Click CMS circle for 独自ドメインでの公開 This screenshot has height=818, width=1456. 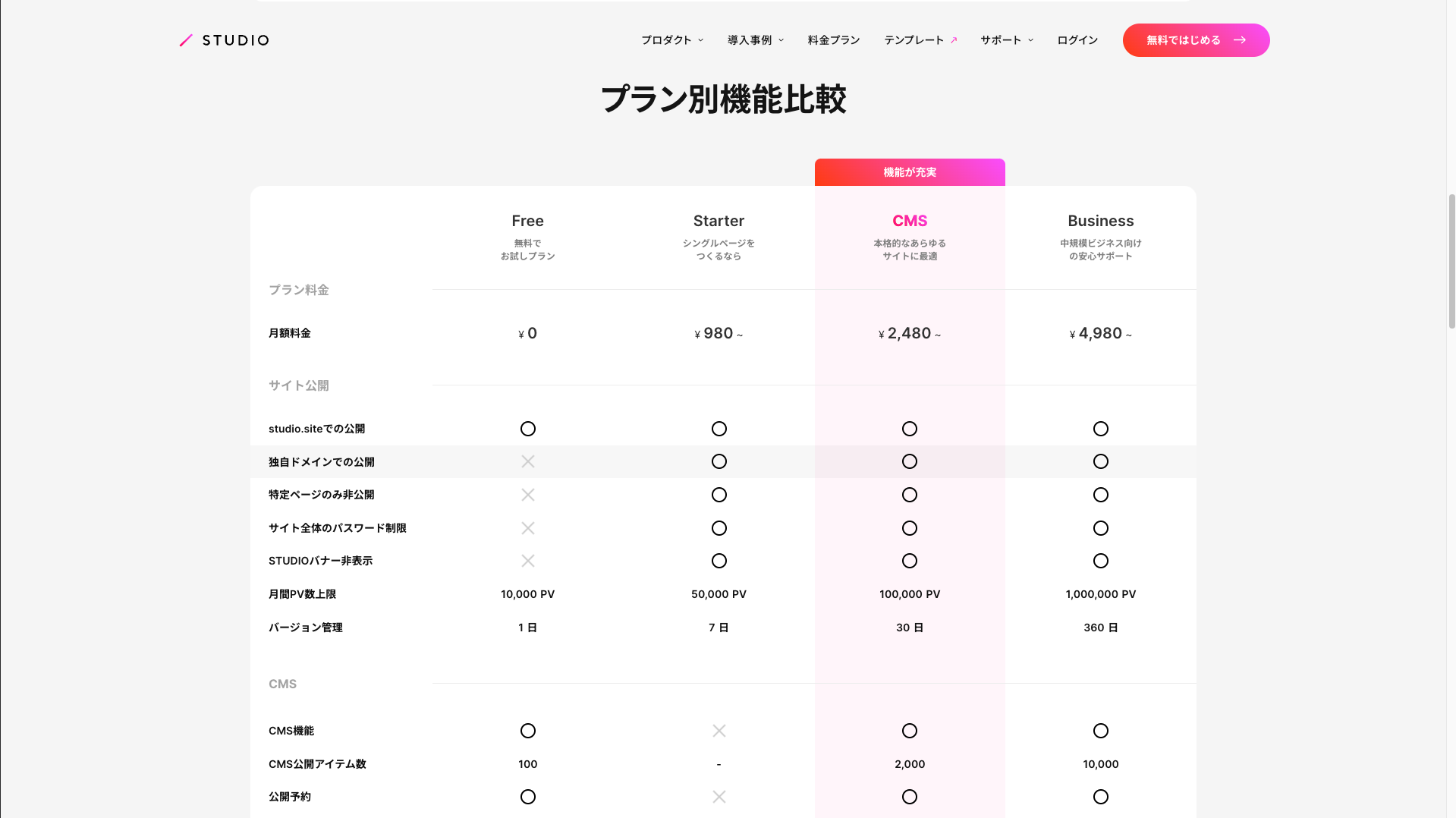click(x=910, y=461)
